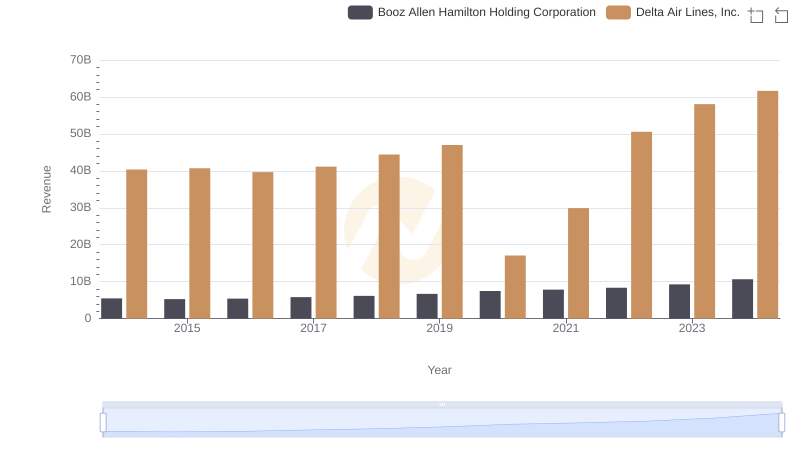This screenshot has height=461, width=800.
Task: Toggle Delta Air Lines legend swatch
Action: coord(618,12)
